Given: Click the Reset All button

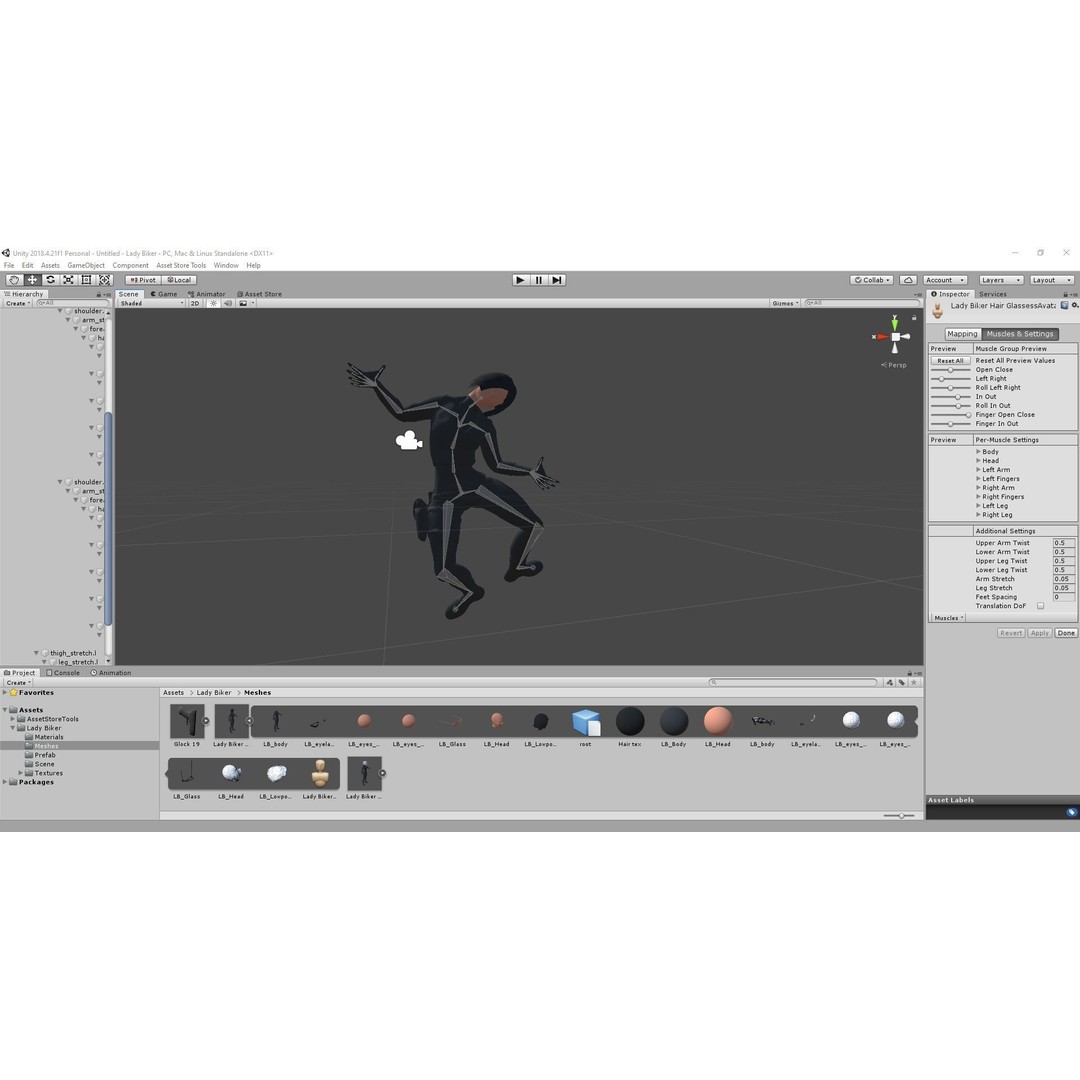Looking at the screenshot, I should point(950,361).
